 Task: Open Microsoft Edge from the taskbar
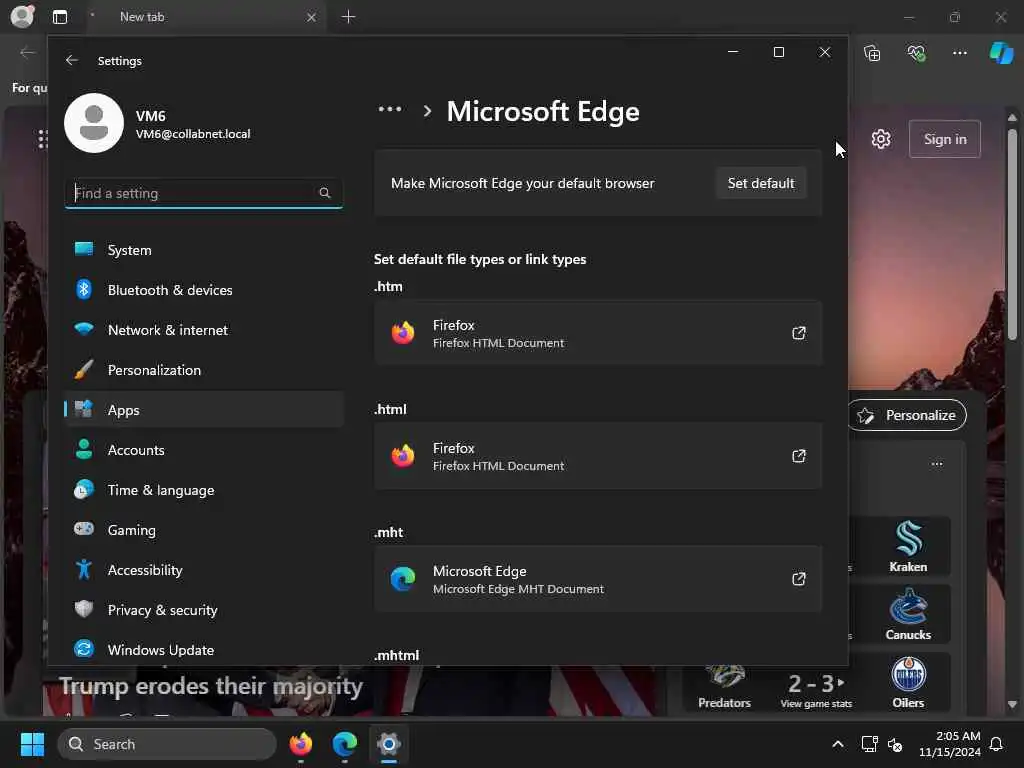pyautogui.click(x=345, y=744)
